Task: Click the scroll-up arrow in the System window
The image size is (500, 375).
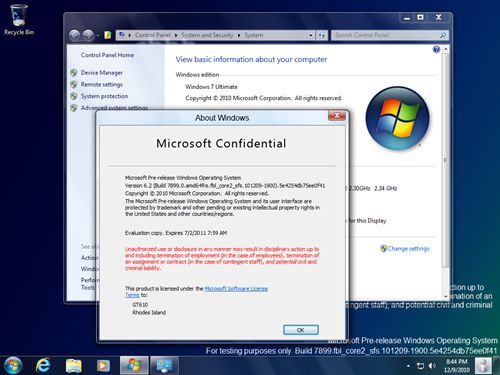Action: pyautogui.click(x=445, y=49)
